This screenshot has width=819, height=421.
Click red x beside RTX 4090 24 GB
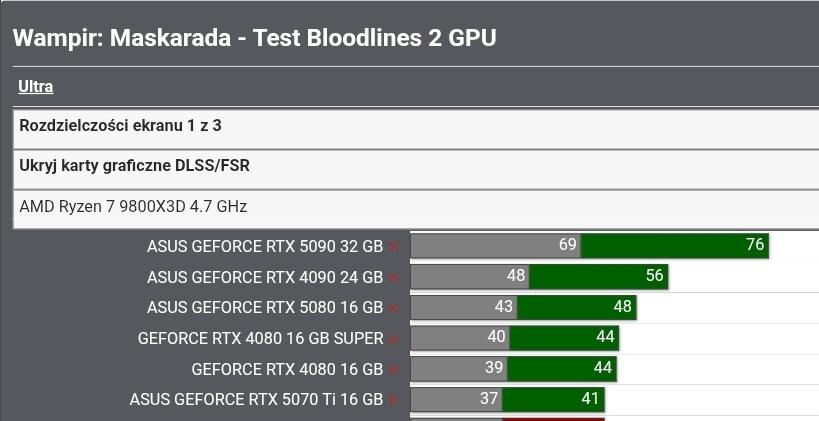(x=394, y=278)
